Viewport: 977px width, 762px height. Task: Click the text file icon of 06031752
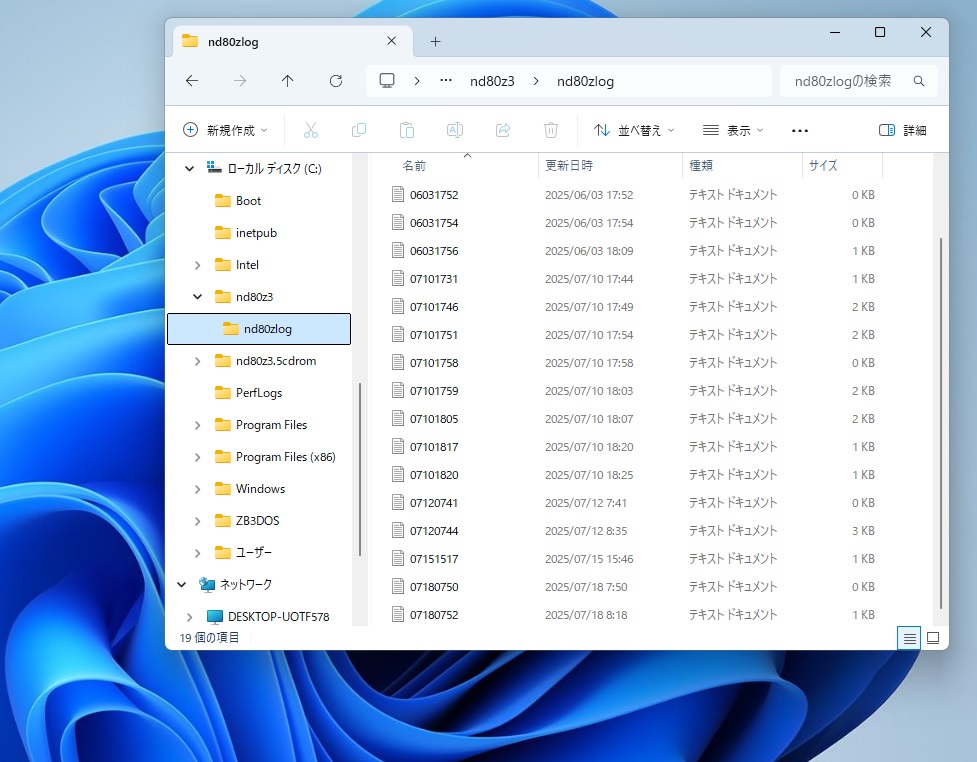398,194
